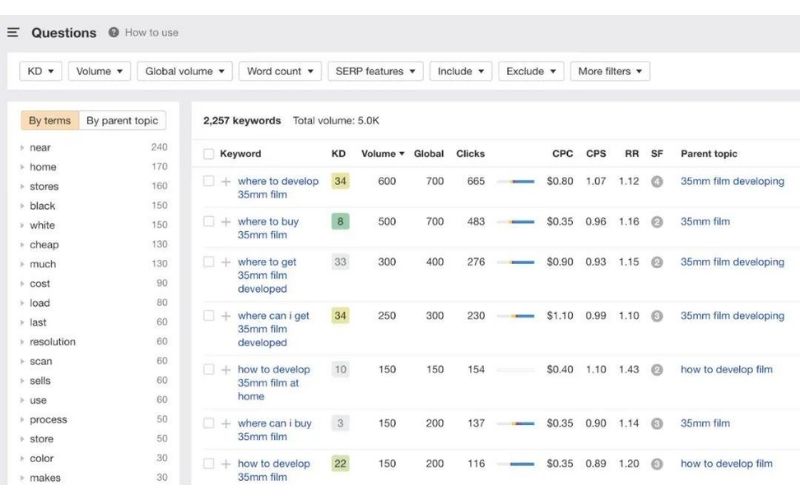Open SF badge in the volume 116 clicks row
This screenshot has height=500, width=800.
tap(657, 464)
